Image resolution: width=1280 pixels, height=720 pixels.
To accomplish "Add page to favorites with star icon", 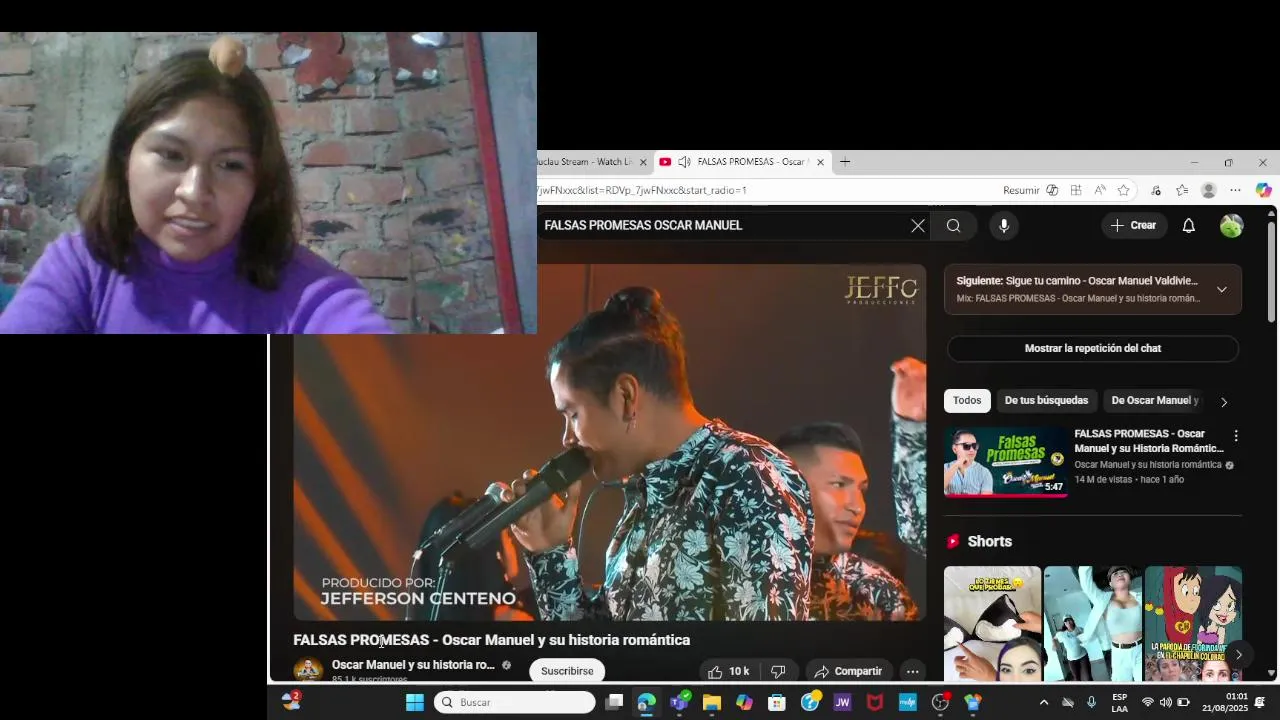I will (x=1124, y=190).
